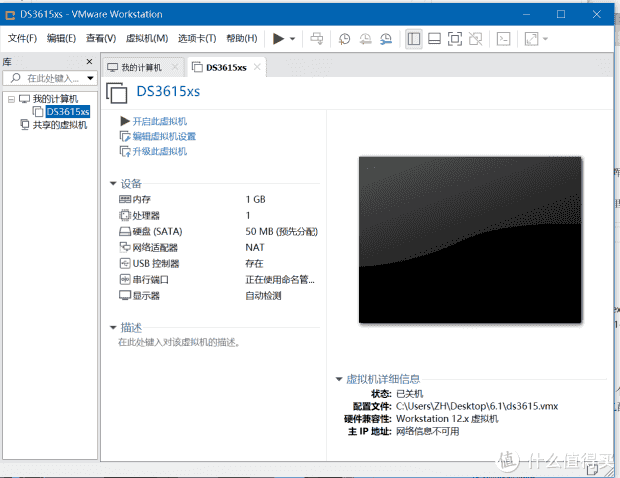Image resolution: width=620 pixels, height=478 pixels.
Task: Select 我的计算机 in the library tree
Action: click(x=55, y=99)
